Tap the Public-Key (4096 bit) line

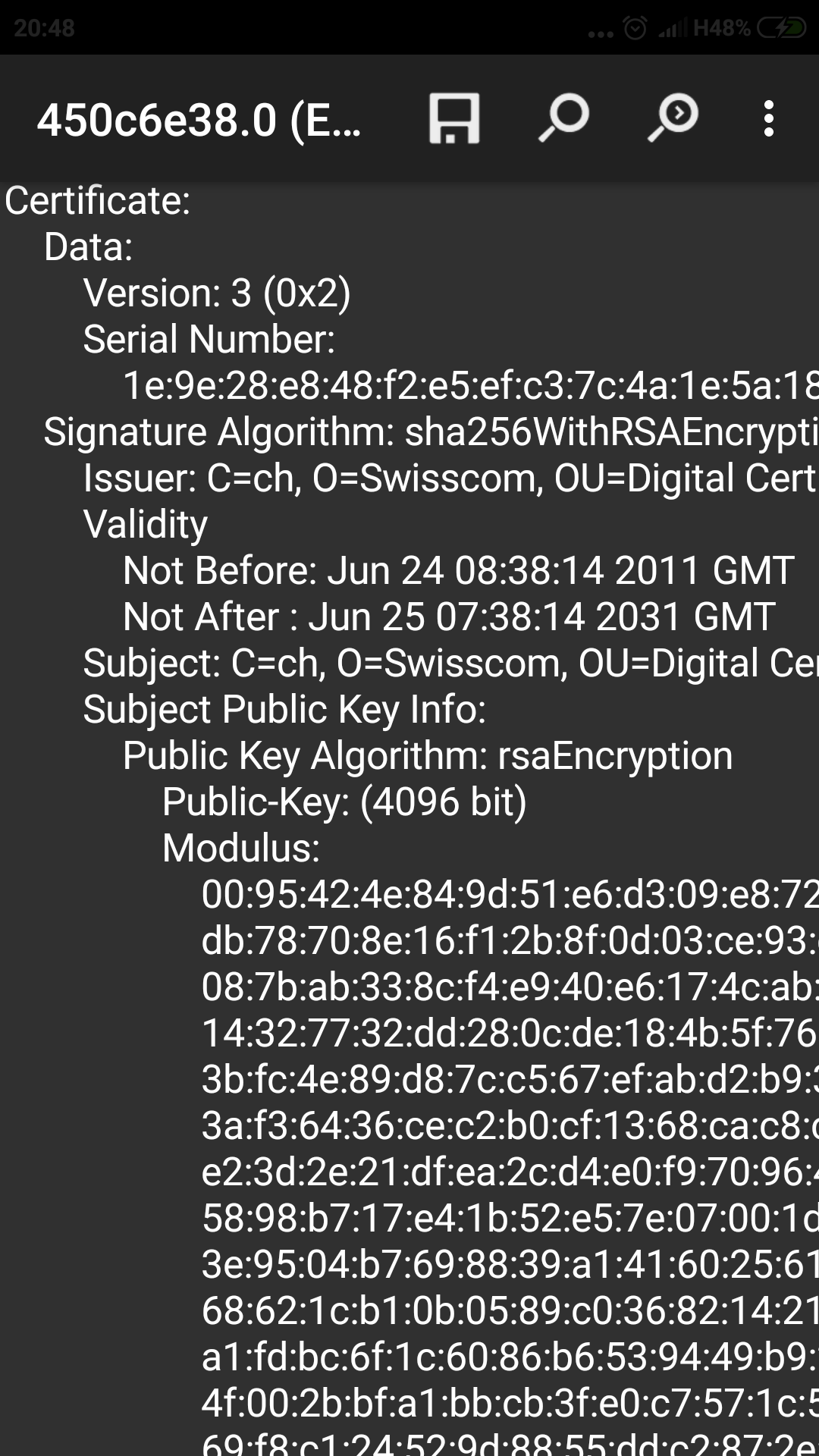344,802
